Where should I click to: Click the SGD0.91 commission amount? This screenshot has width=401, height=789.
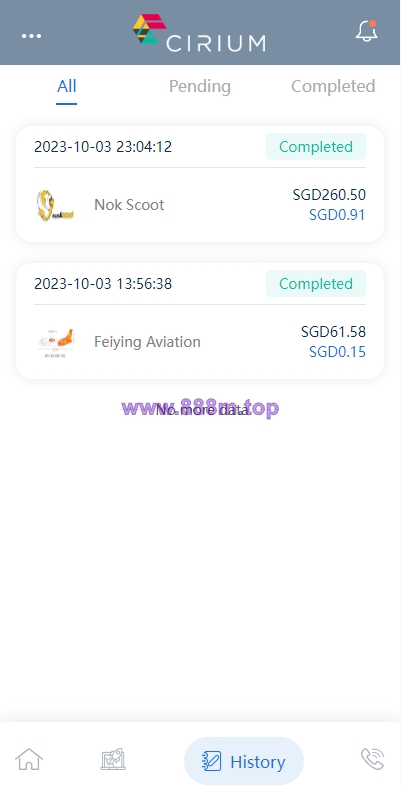tap(337, 215)
